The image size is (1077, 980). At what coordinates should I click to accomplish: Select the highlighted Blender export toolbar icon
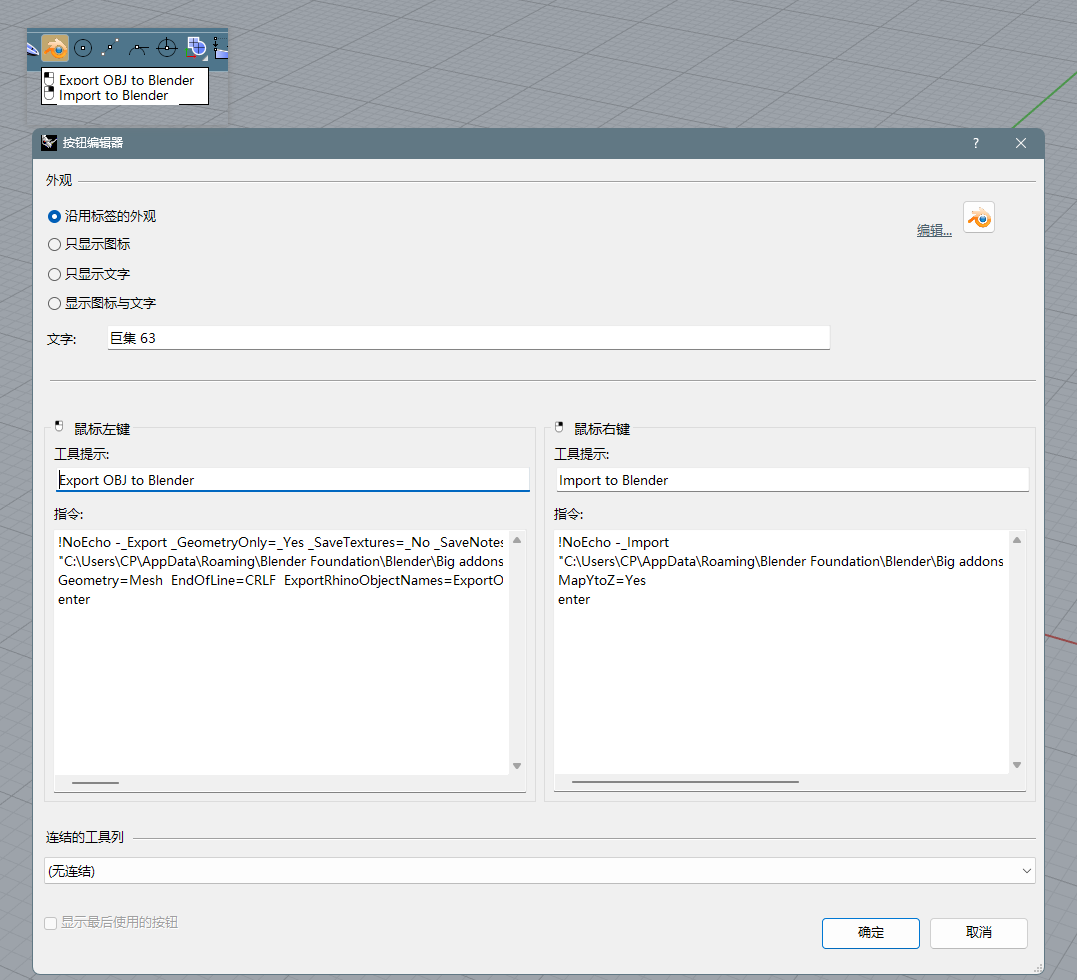coord(54,47)
